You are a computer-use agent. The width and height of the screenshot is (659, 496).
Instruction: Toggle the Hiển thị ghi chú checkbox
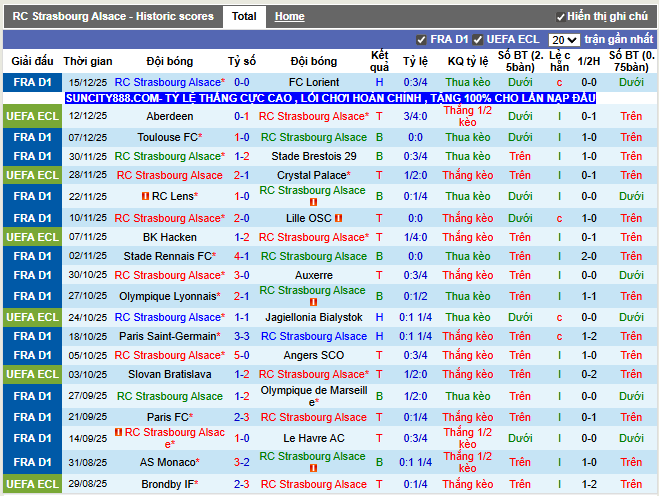[560, 17]
